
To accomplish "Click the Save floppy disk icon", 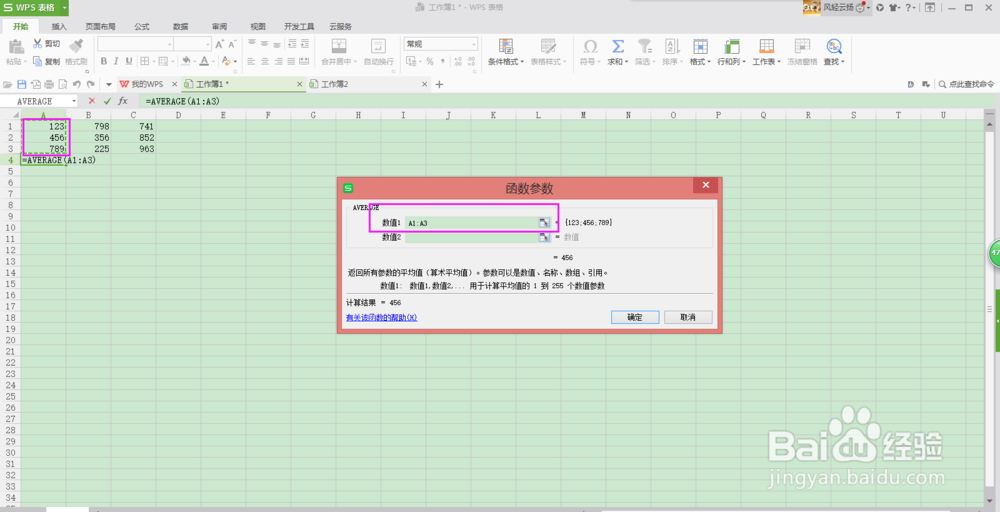I will (x=22, y=84).
